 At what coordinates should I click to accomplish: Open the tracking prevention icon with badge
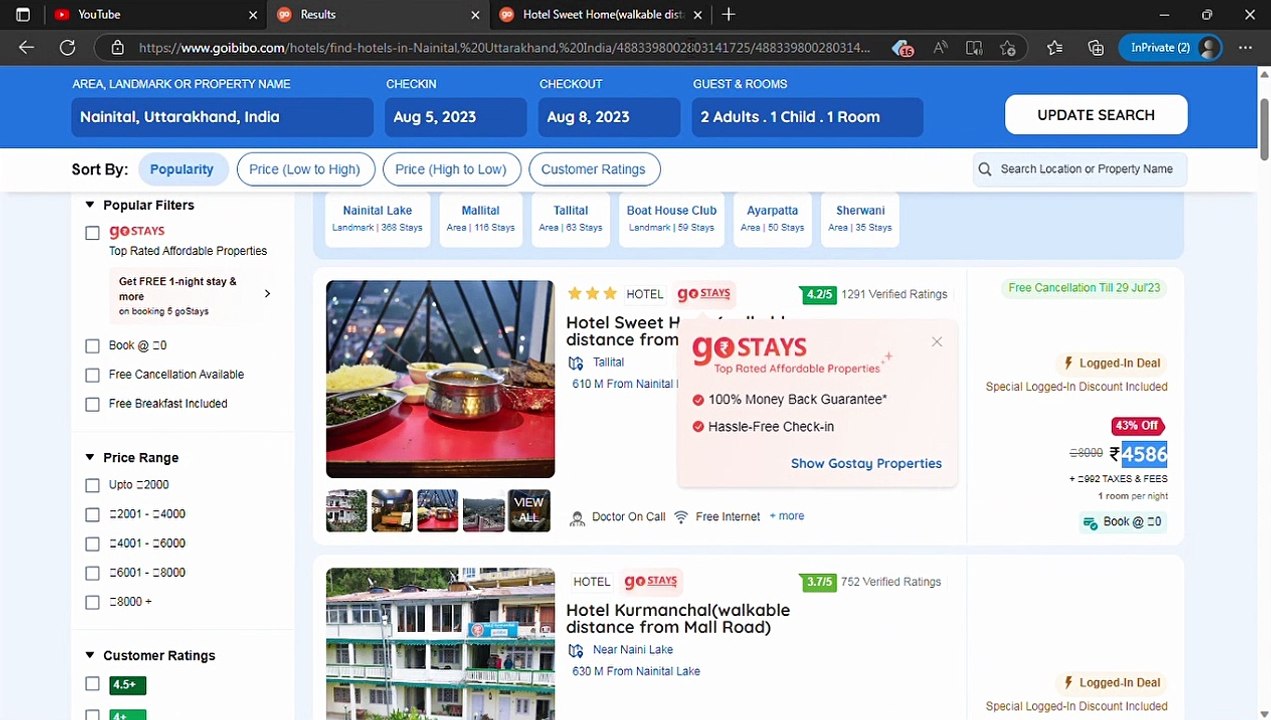tap(902, 47)
